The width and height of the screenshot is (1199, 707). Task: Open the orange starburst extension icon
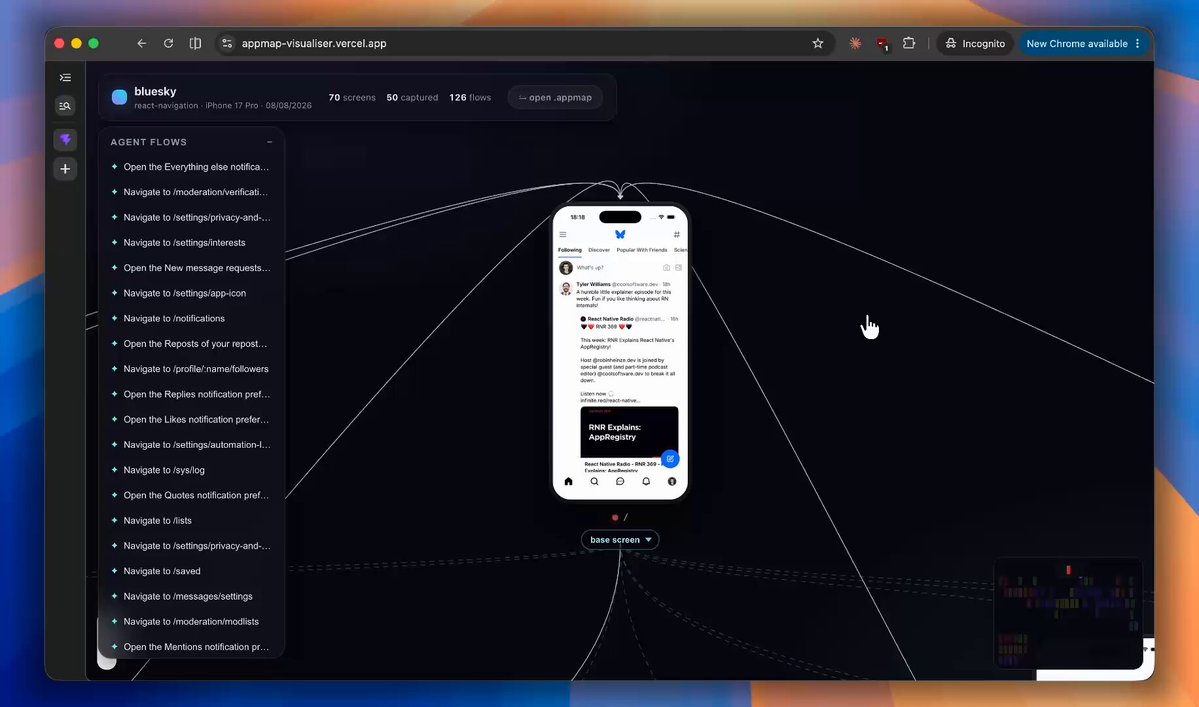coord(855,44)
